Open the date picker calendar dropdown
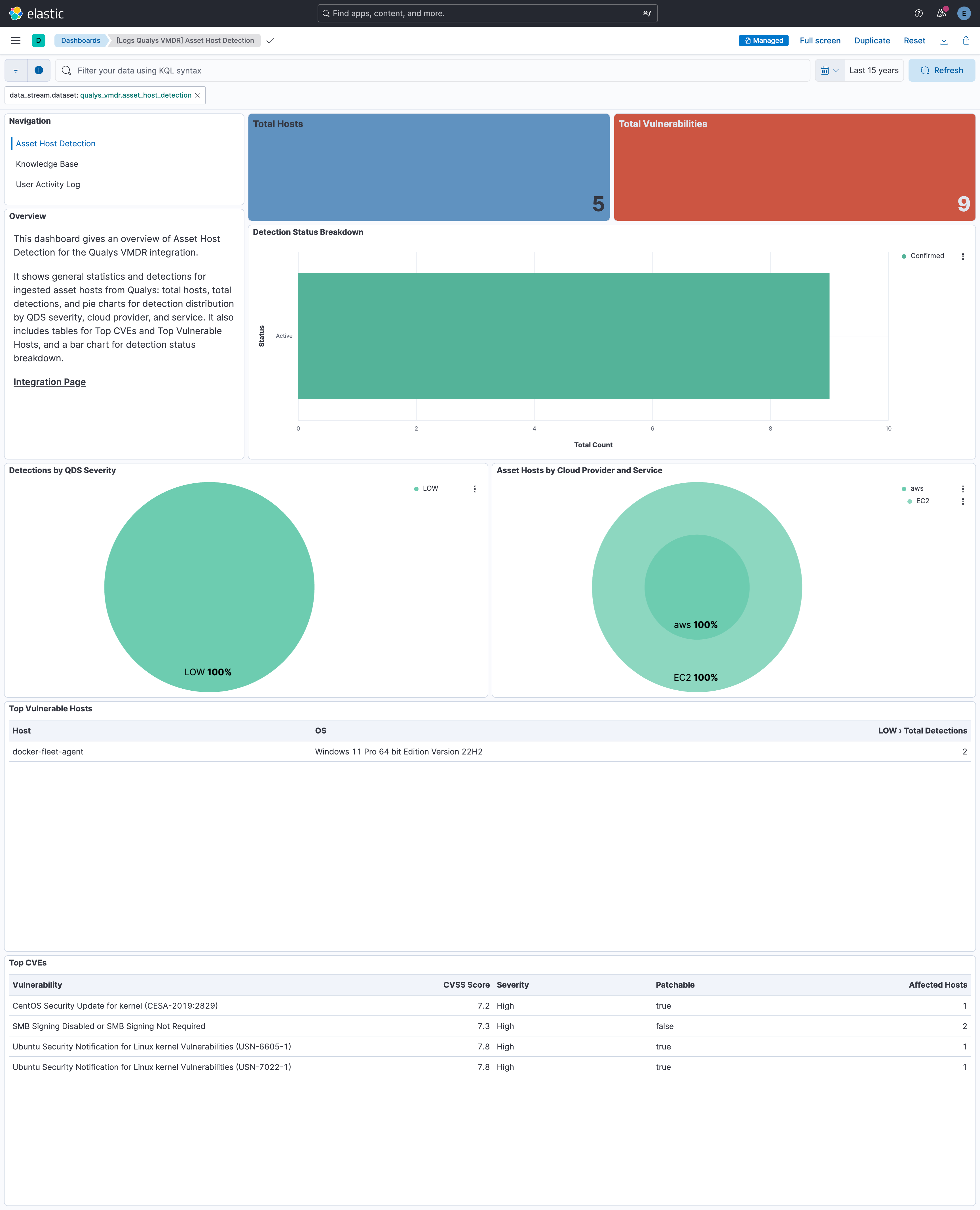The width and height of the screenshot is (980, 1210). coord(829,70)
